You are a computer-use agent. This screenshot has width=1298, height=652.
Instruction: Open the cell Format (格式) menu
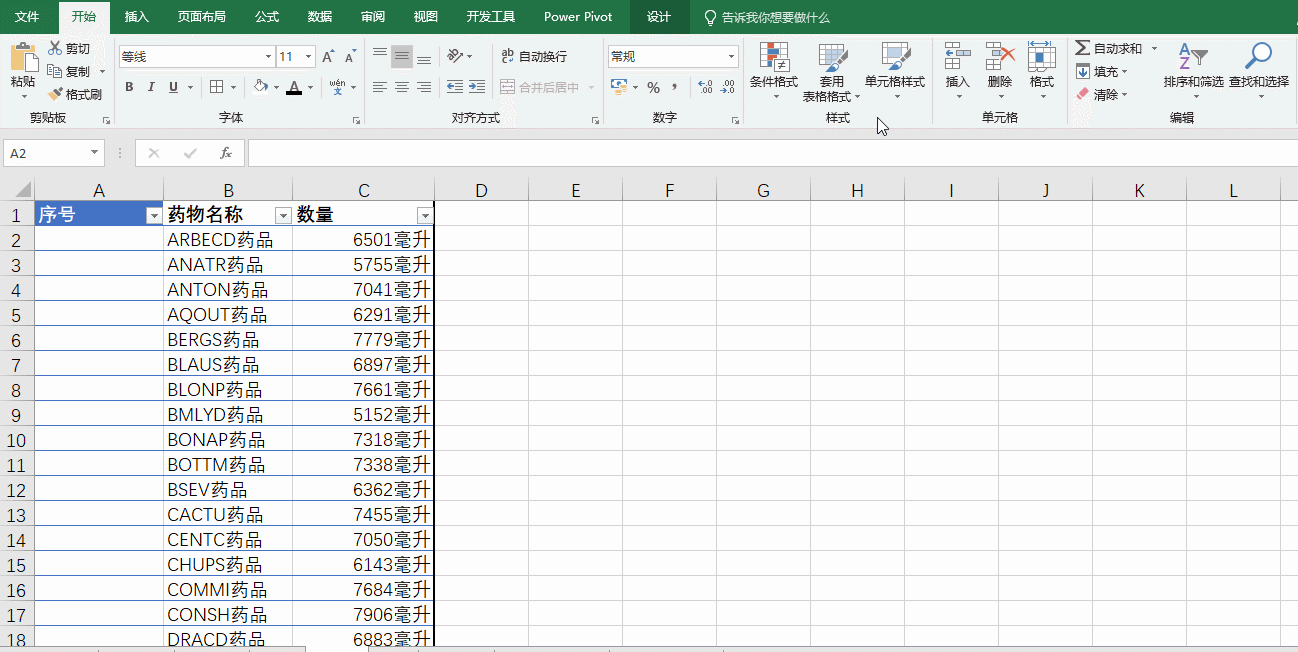tap(1042, 71)
